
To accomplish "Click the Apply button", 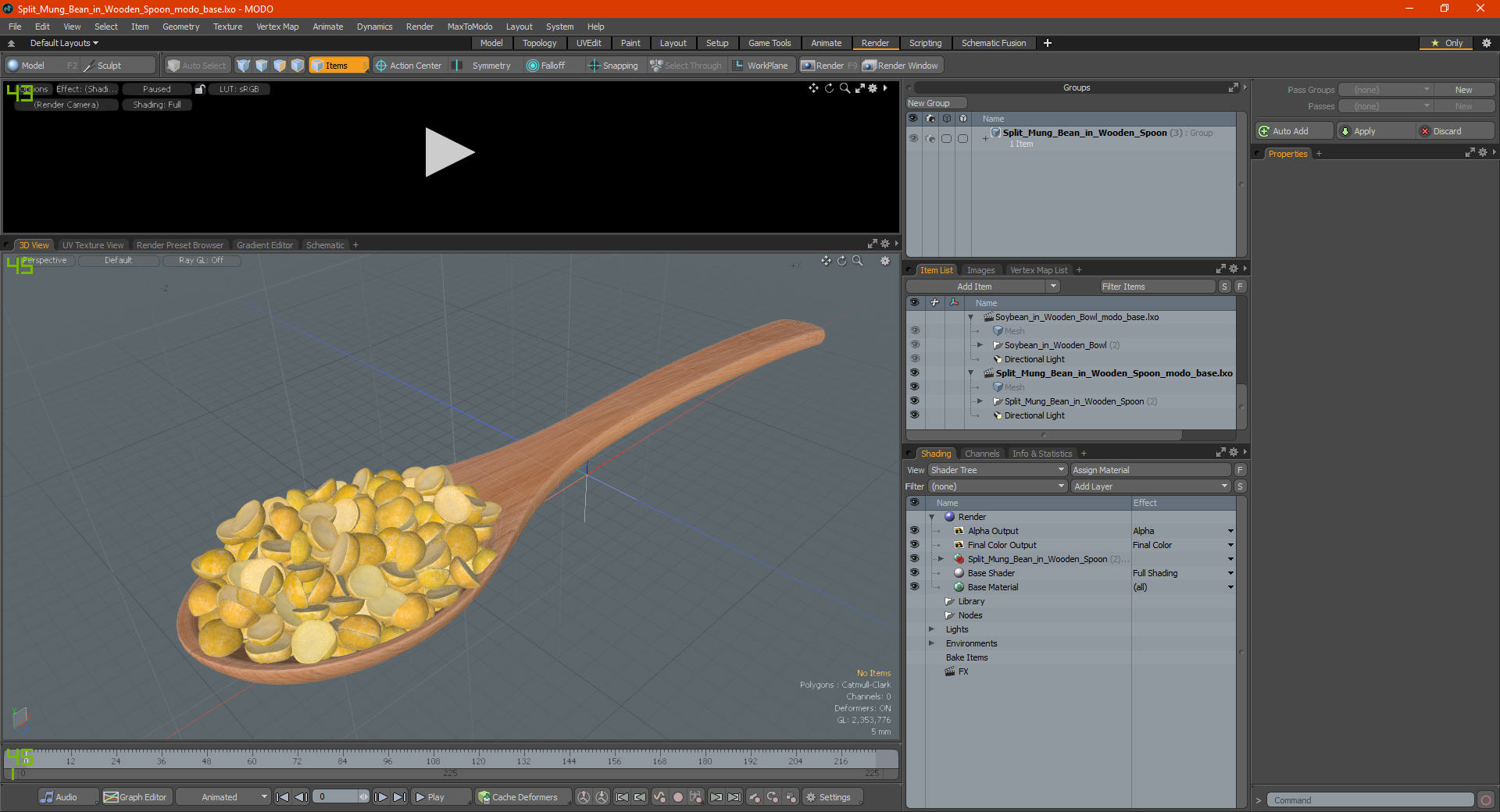I will point(1375,131).
